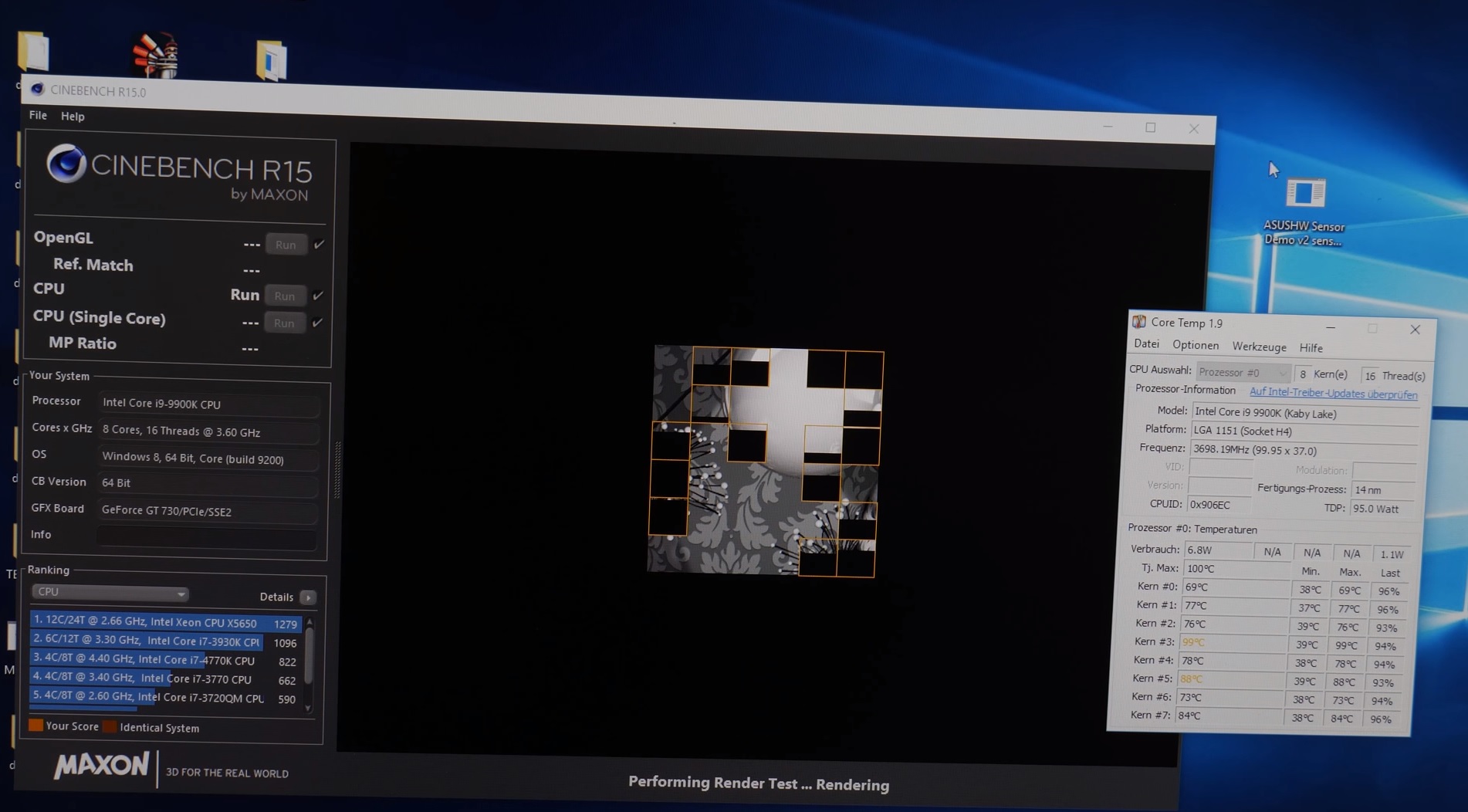The width and height of the screenshot is (1468, 812).
Task: Open the File menu in Cinebench
Action: [x=38, y=115]
